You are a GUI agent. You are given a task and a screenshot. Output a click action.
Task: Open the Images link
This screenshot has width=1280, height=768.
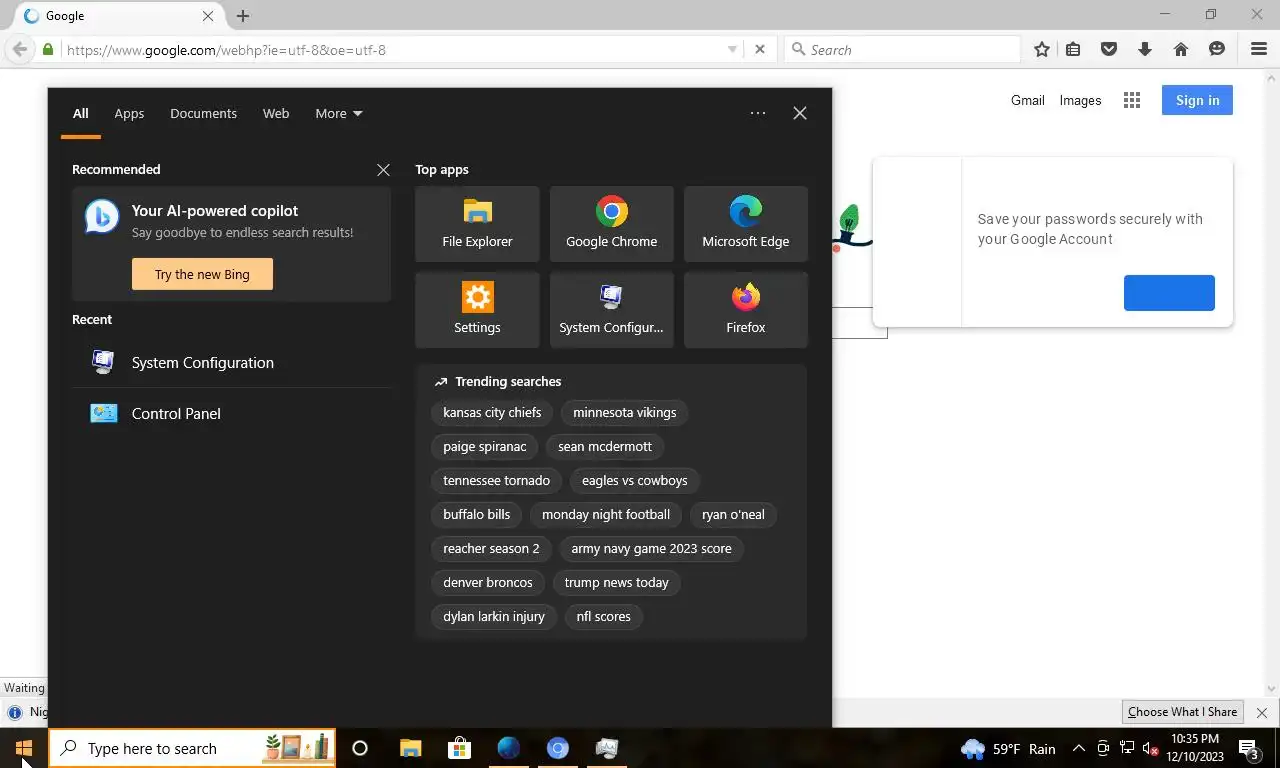pos(1080,100)
